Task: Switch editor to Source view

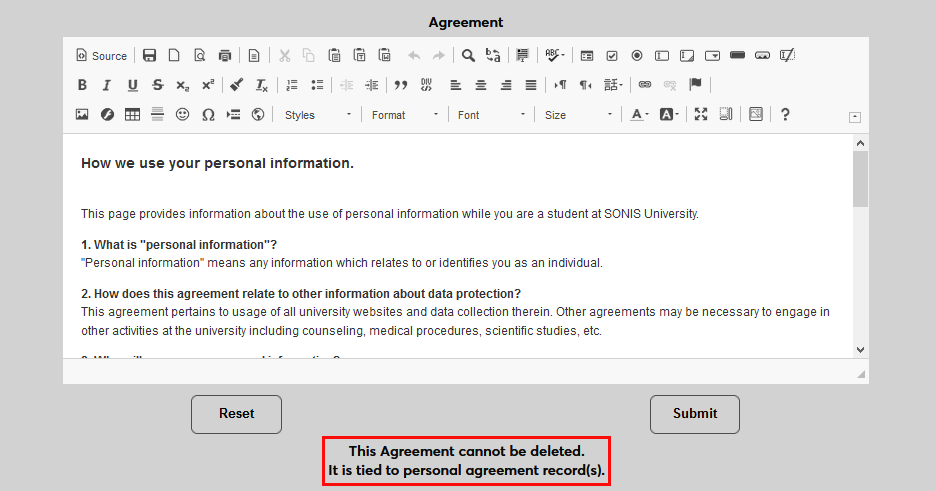Action: [101, 55]
